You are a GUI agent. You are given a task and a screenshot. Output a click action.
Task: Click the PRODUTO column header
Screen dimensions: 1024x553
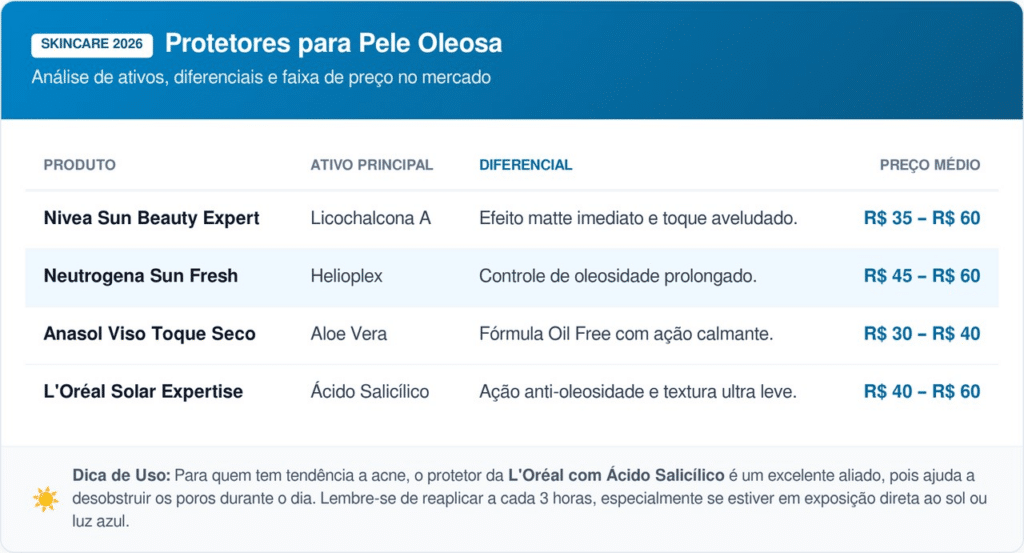coord(80,165)
